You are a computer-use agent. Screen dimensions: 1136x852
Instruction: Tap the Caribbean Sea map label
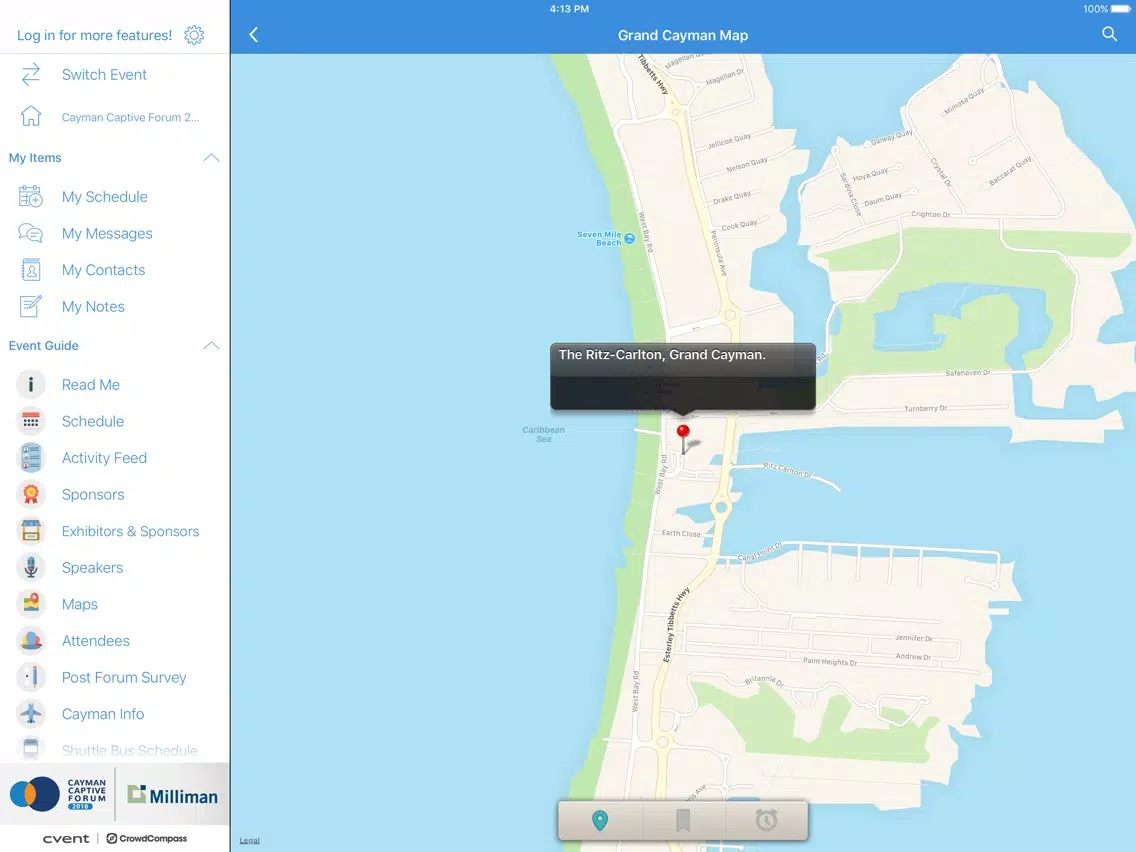pyautogui.click(x=543, y=434)
